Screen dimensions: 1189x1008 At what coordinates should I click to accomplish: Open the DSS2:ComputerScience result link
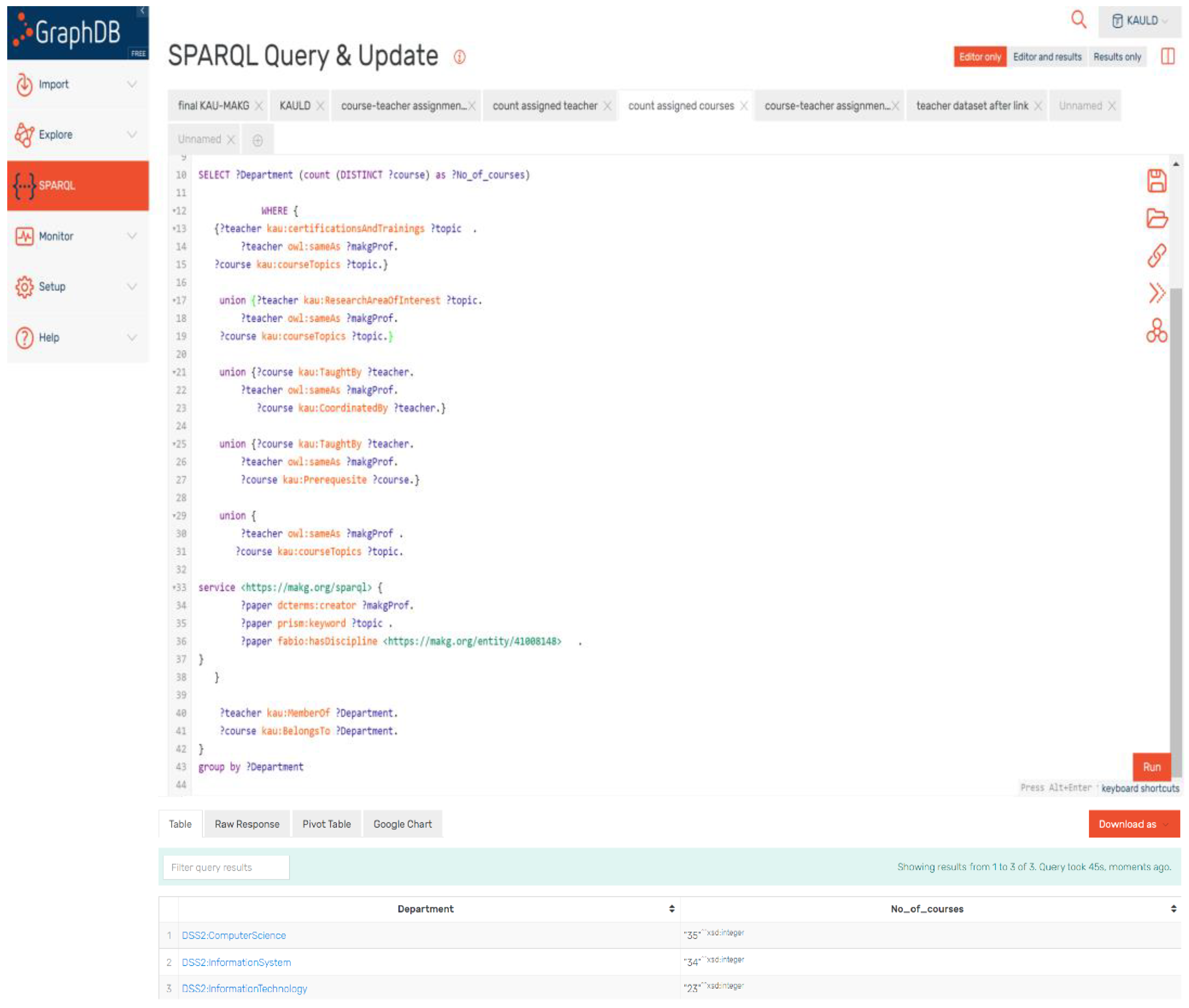[234, 935]
